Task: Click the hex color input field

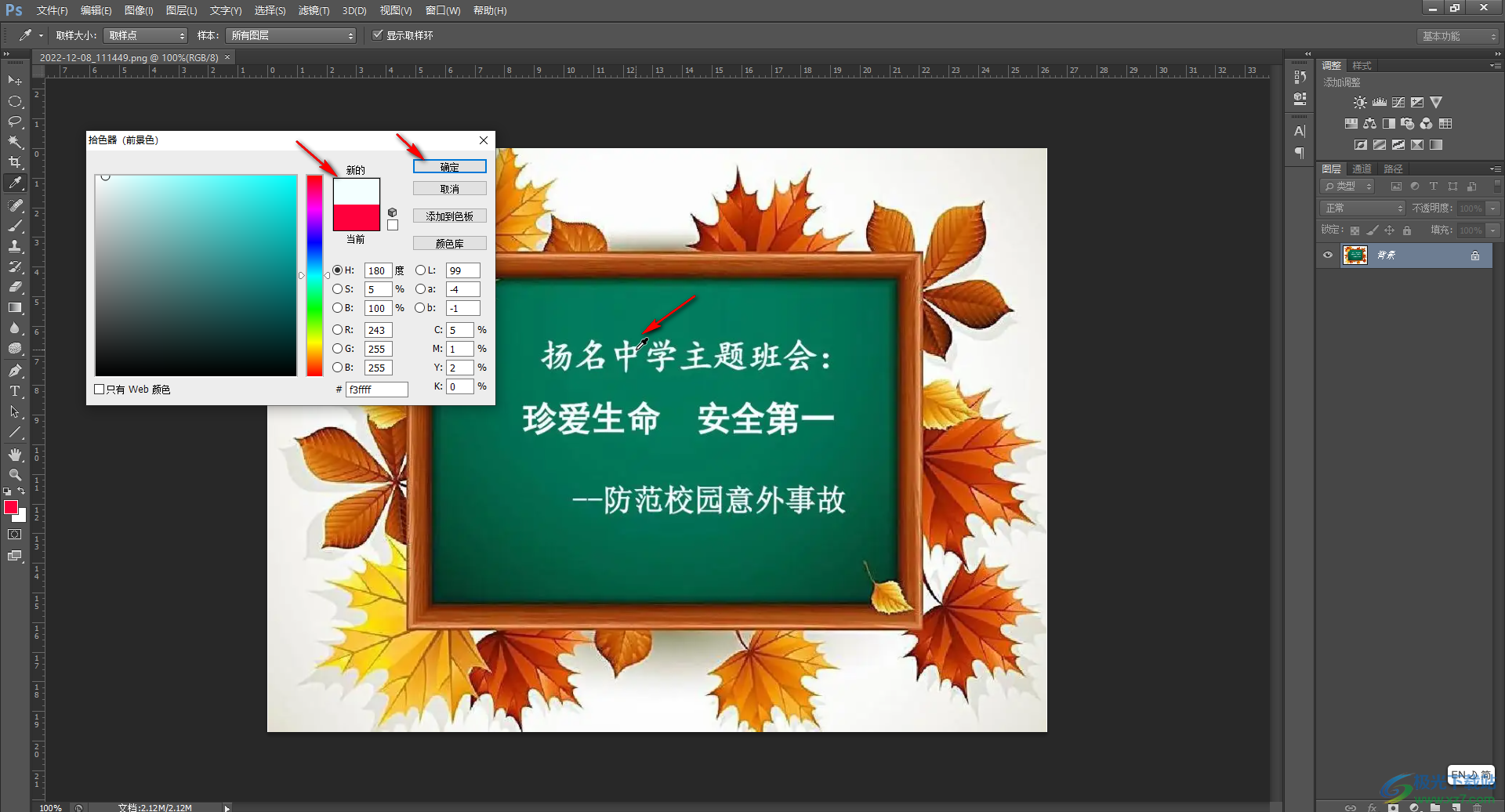Action: pos(377,390)
